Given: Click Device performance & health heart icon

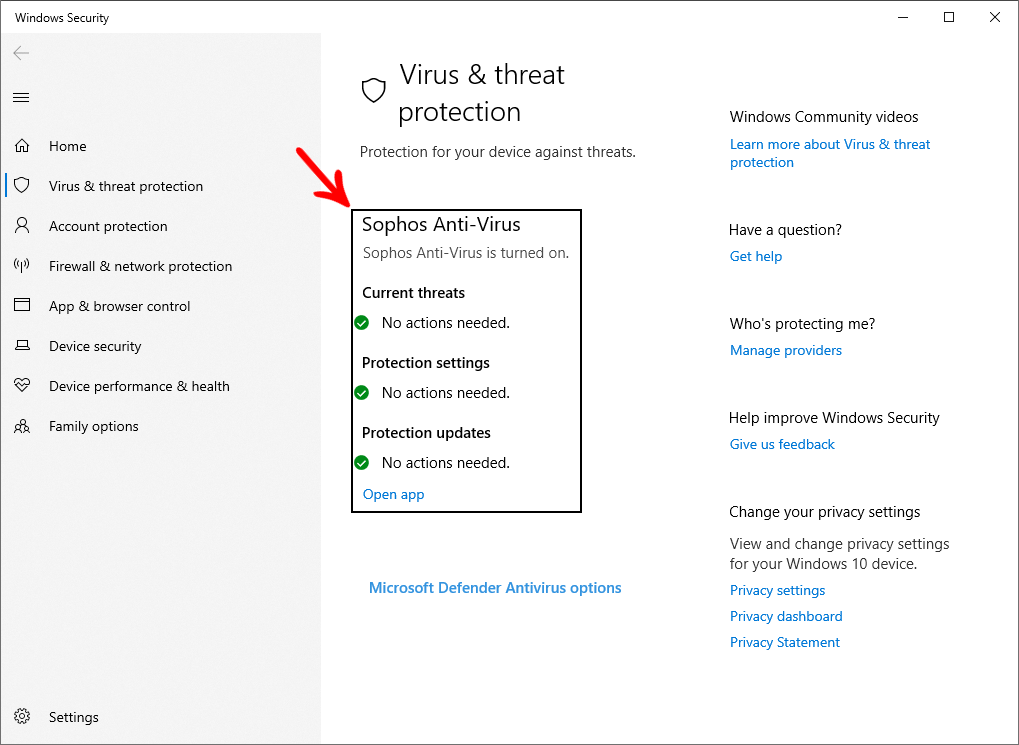Looking at the screenshot, I should [22, 386].
